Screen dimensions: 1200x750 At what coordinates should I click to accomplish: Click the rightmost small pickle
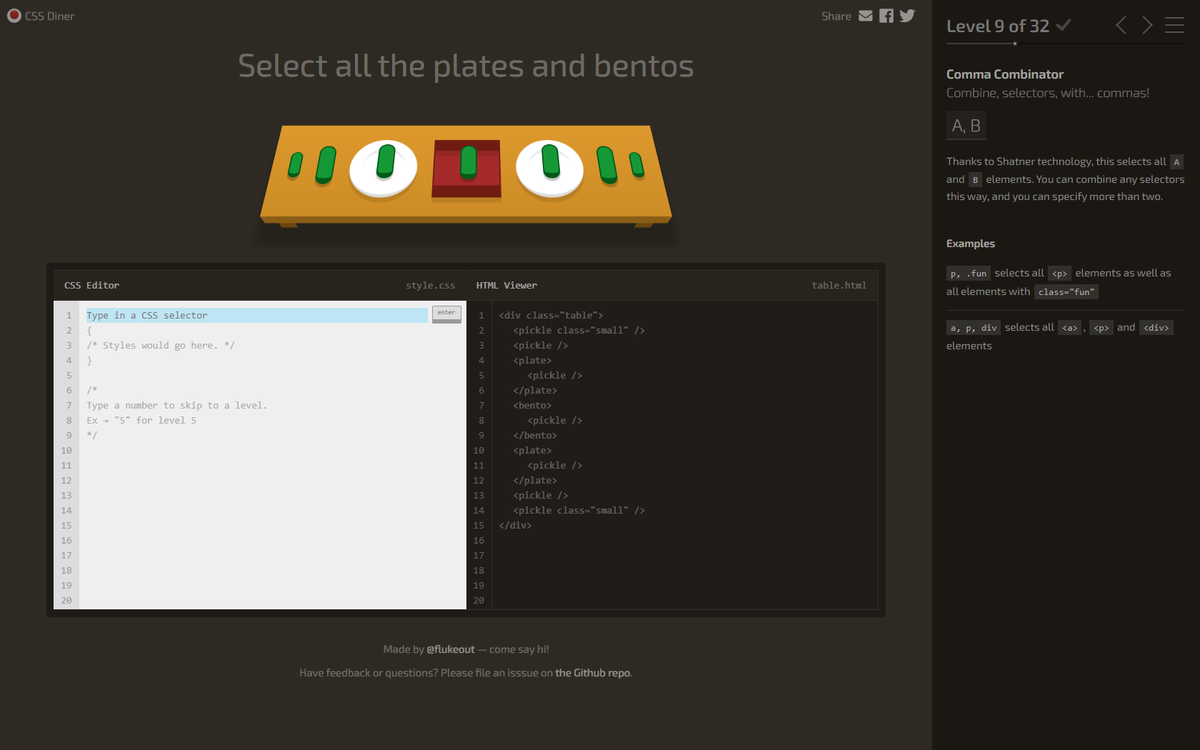click(636, 165)
